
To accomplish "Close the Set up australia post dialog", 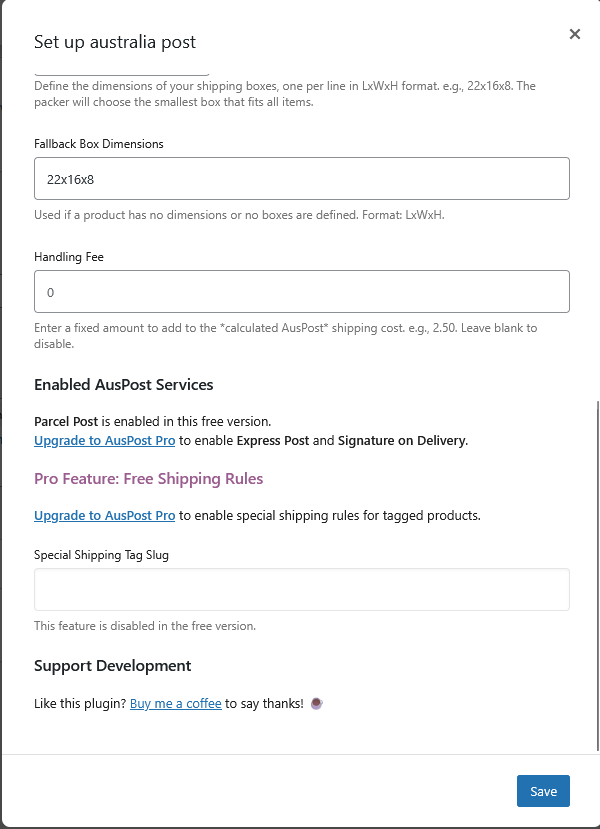I will pyautogui.click(x=575, y=34).
